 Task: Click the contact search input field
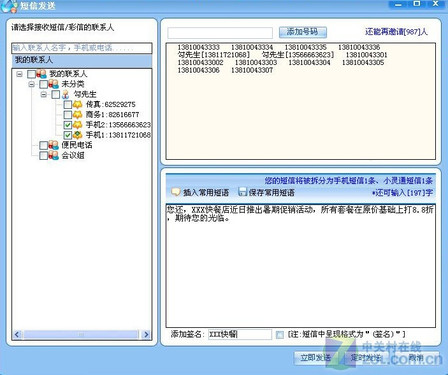(82, 48)
